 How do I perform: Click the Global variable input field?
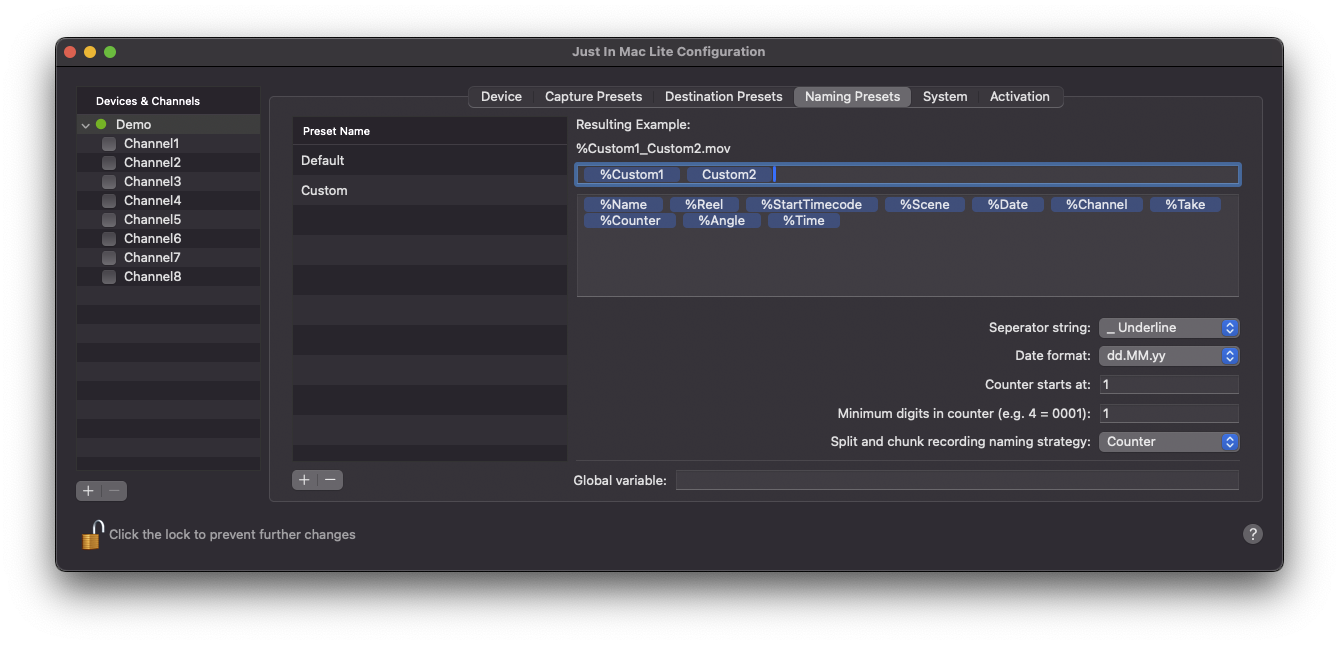point(957,480)
